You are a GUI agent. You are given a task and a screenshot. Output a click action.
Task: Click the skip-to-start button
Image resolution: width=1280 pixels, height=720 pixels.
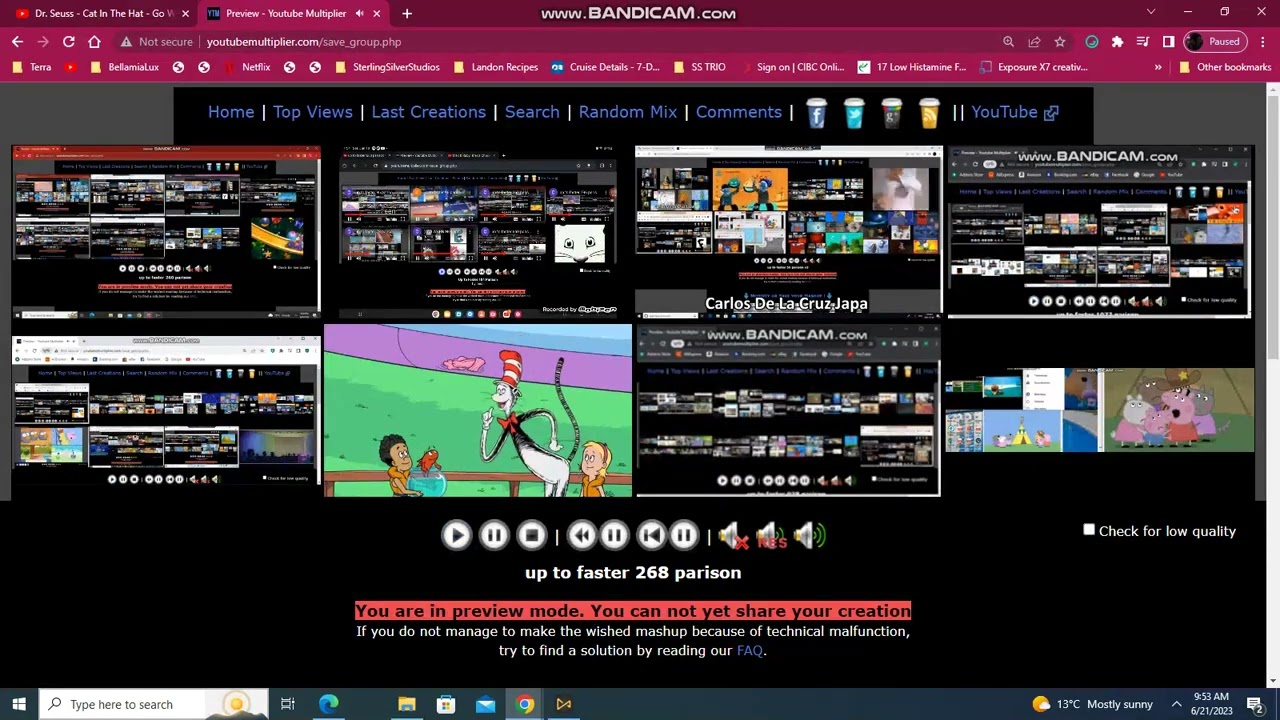pos(652,536)
